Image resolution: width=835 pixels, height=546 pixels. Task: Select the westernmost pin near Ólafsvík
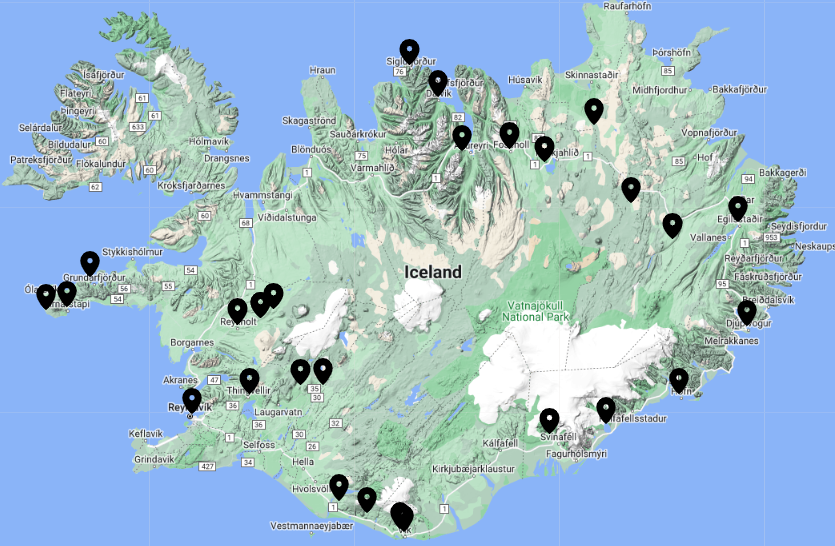(x=46, y=295)
